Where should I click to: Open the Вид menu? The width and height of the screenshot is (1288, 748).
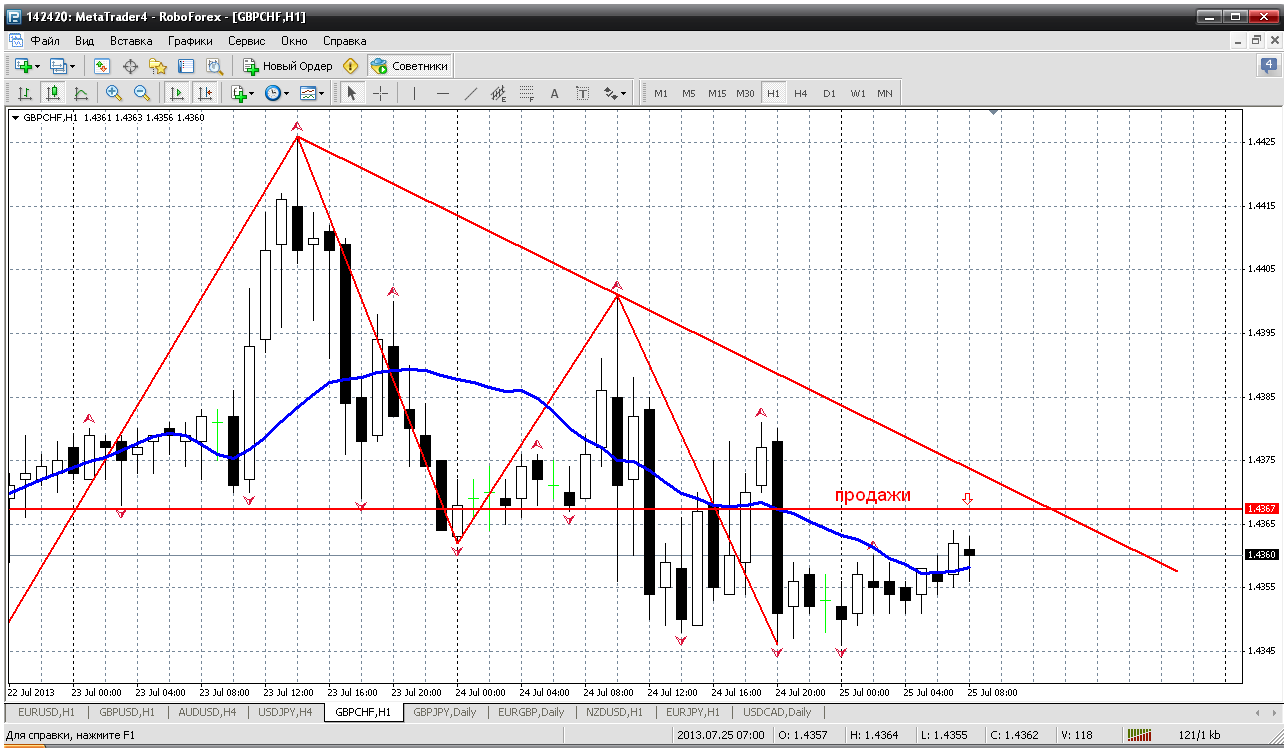85,41
